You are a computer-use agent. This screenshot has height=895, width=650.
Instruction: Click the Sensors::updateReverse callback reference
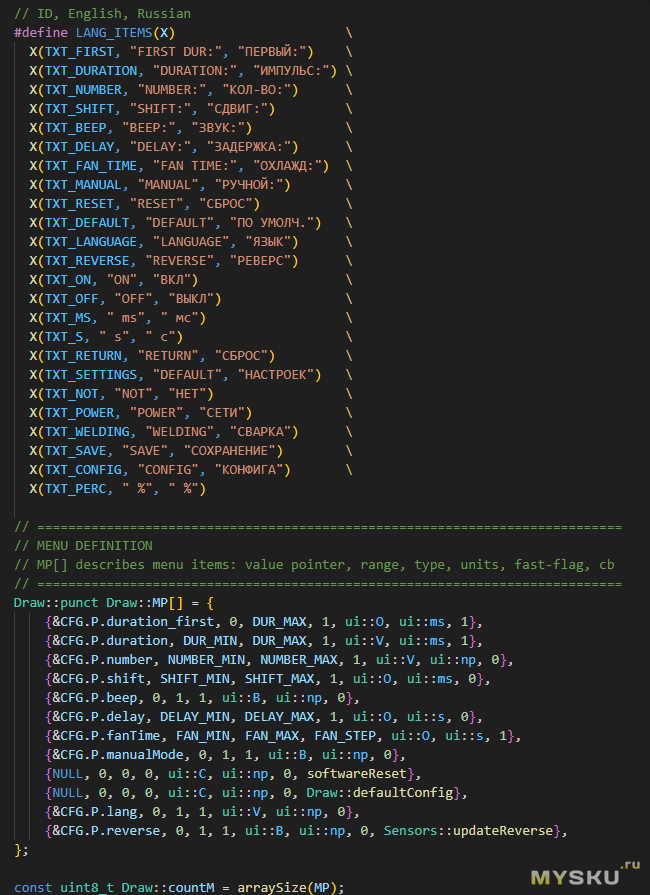[483, 830]
